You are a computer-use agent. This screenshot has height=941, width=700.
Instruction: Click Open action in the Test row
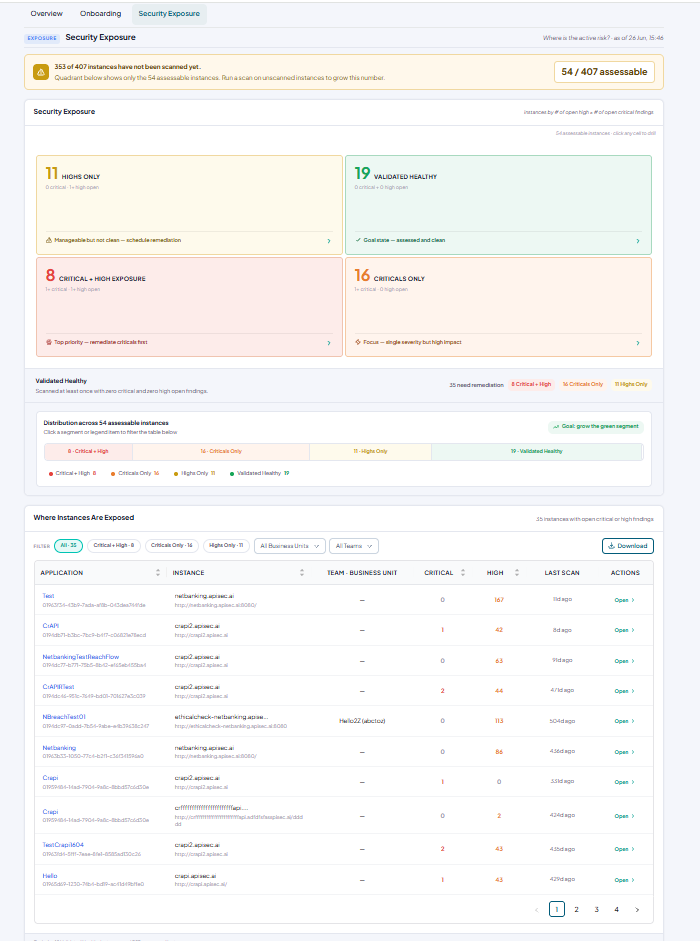pyautogui.click(x=624, y=600)
